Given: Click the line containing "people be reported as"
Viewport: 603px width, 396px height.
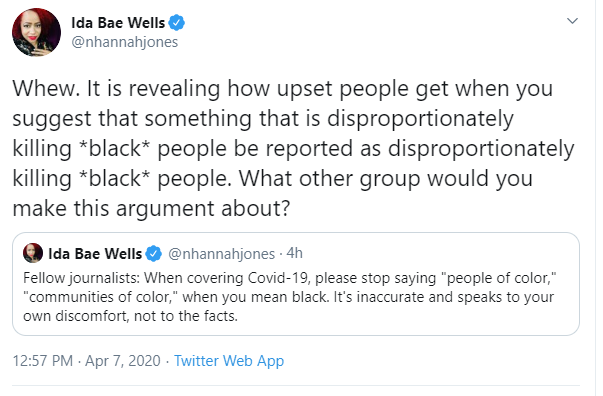Looking at the screenshot, I should [x=293, y=149].
